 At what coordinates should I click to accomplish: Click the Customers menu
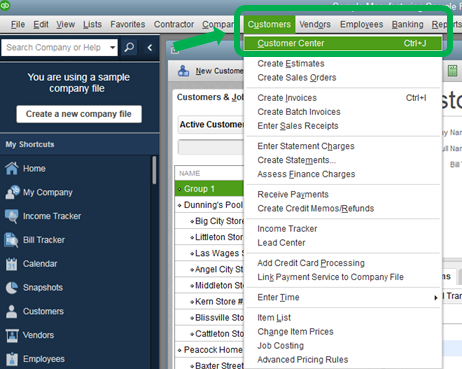[x=269, y=24]
